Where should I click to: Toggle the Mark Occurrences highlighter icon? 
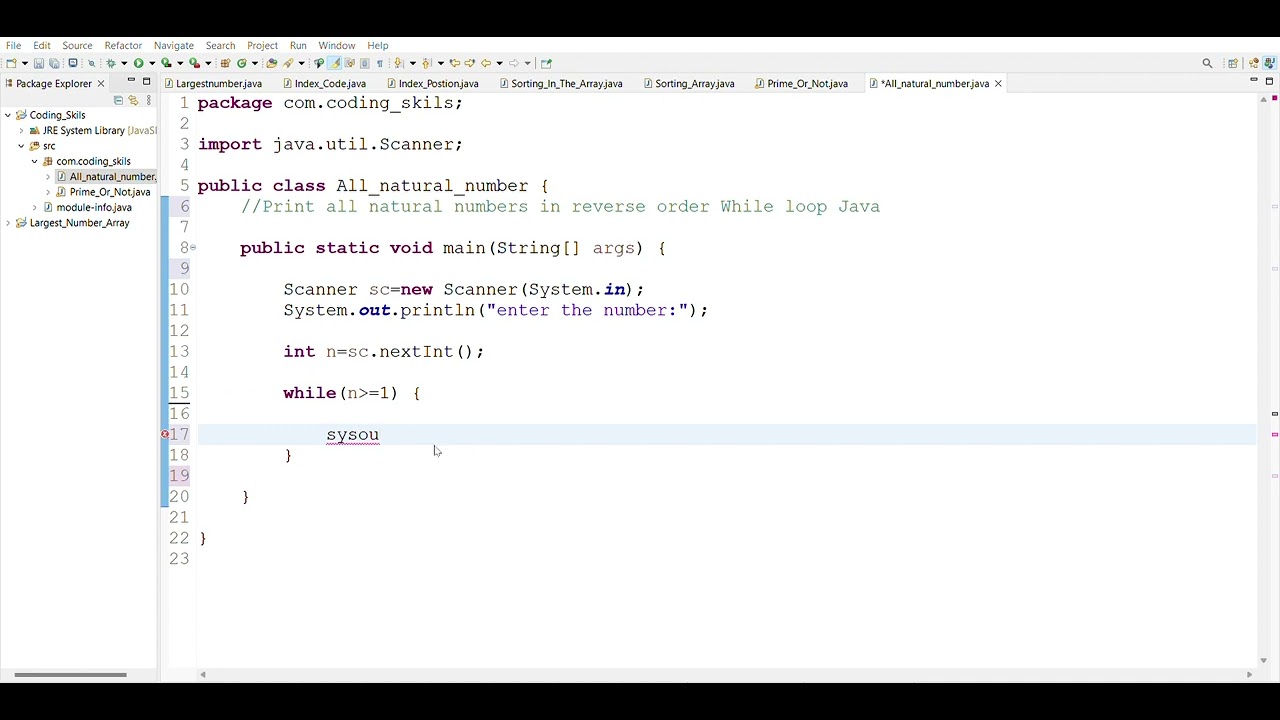334,63
